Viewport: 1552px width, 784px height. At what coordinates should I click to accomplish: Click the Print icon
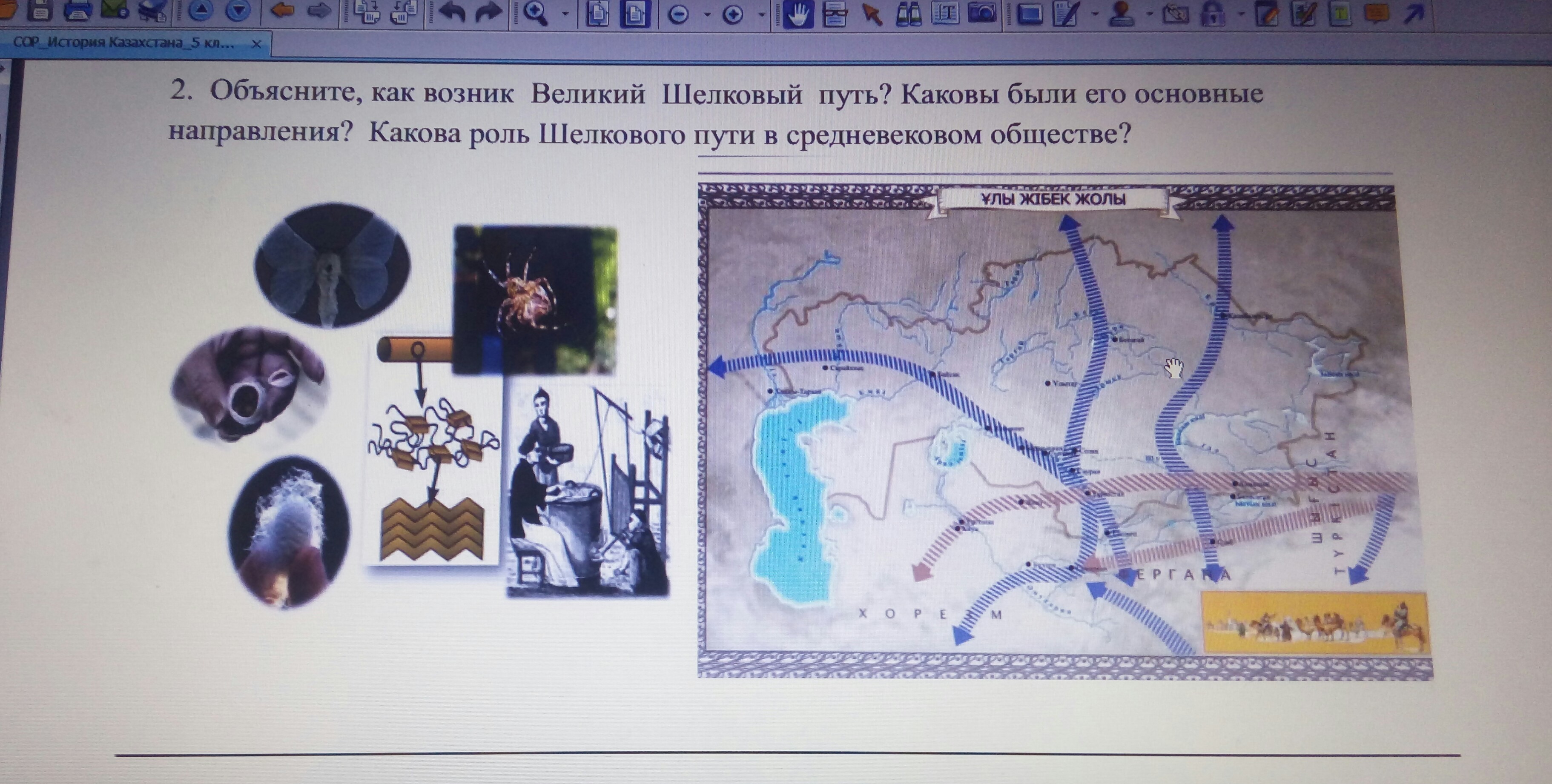[78, 11]
